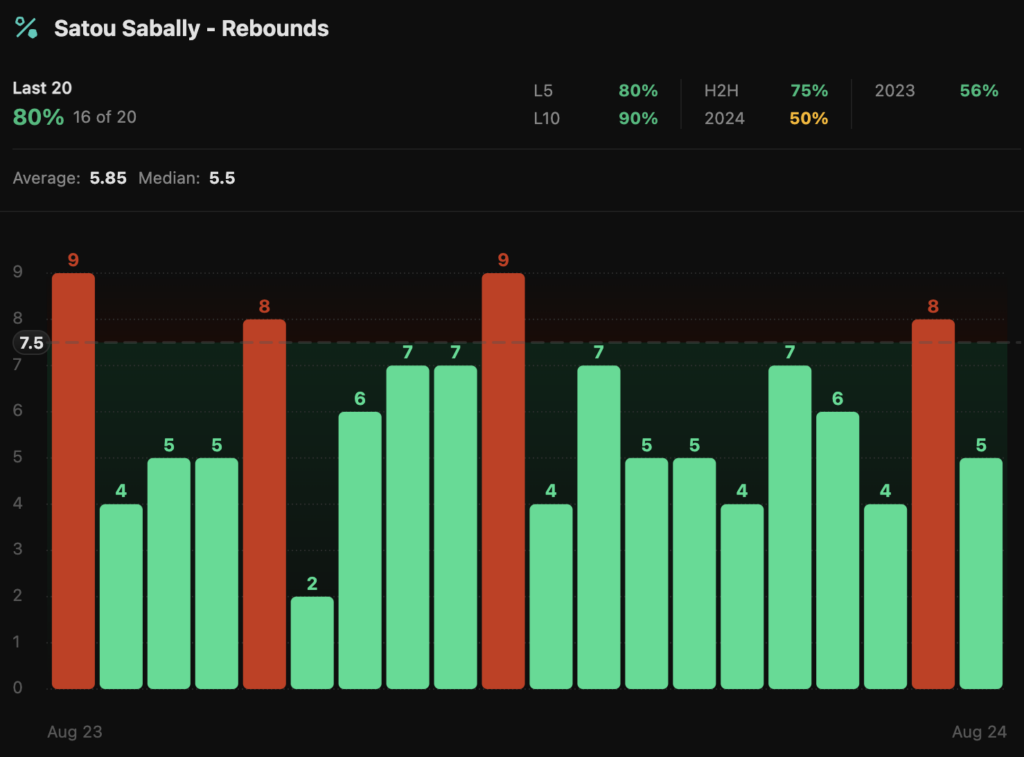This screenshot has height=757, width=1024.
Task: Click the percent icon beside the title
Action: click(26, 28)
